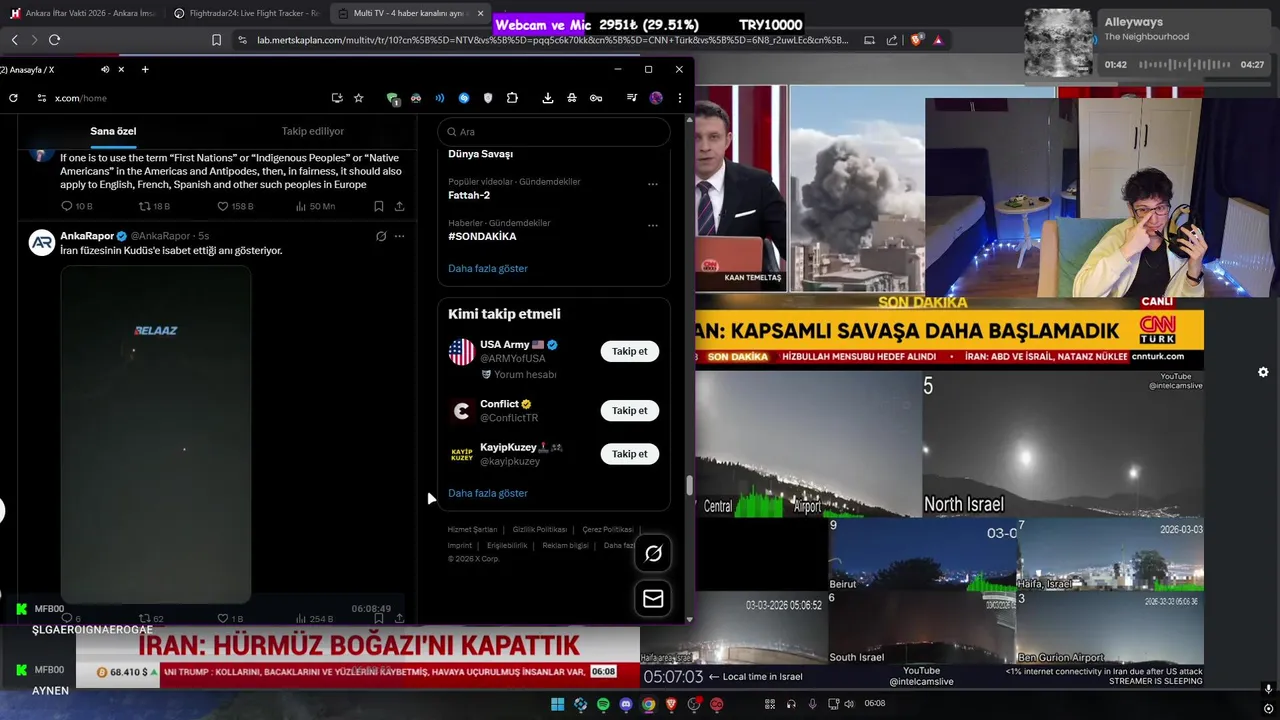The width and height of the screenshot is (1280, 720).
Task: Bookmark x.com with the star icon
Action: pyautogui.click(x=359, y=98)
